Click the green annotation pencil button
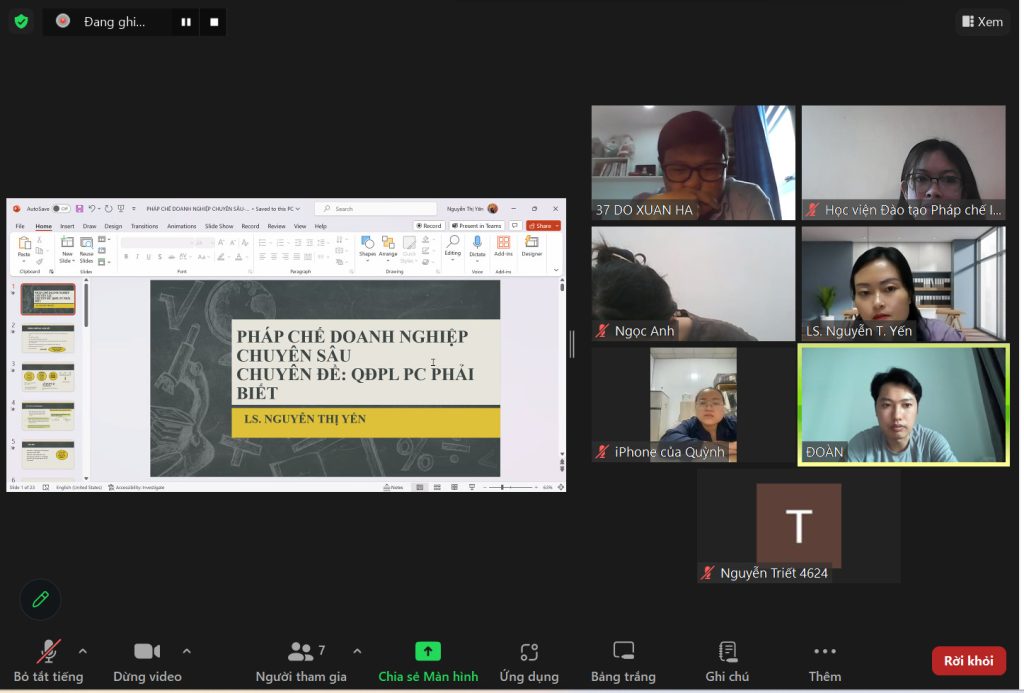1024x693 pixels. (x=41, y=599)
